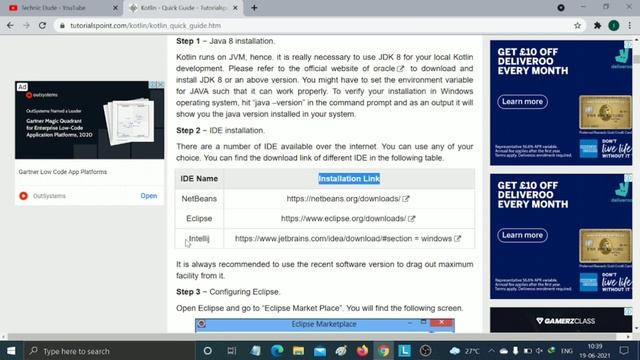
Task: Open Task View on the taskbar
Action: (x=231, y=351)
